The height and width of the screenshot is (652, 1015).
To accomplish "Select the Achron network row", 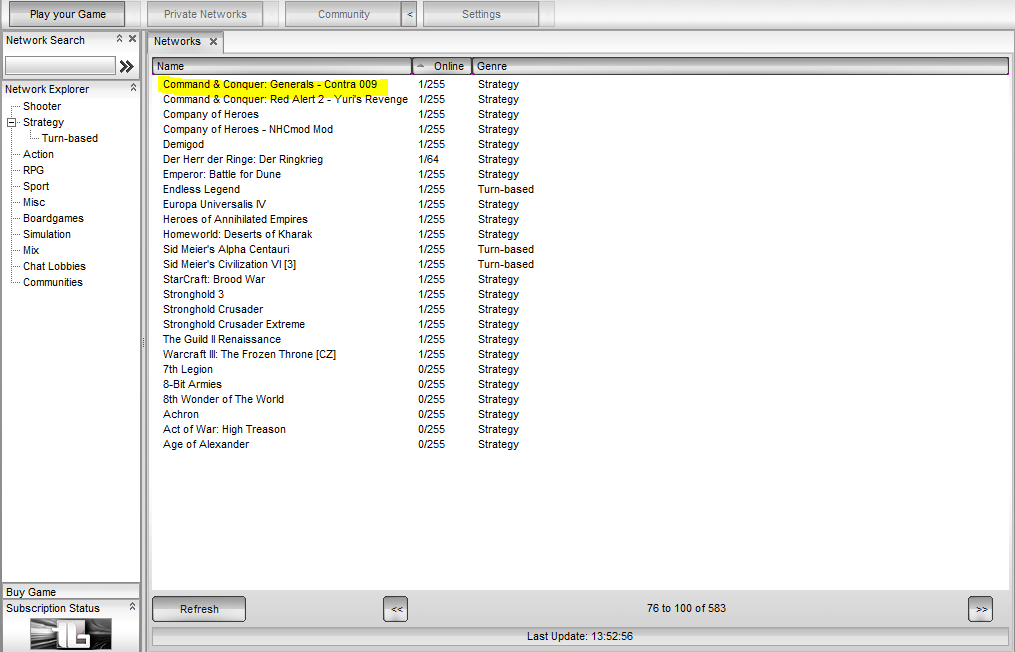I will coord(181,414).
